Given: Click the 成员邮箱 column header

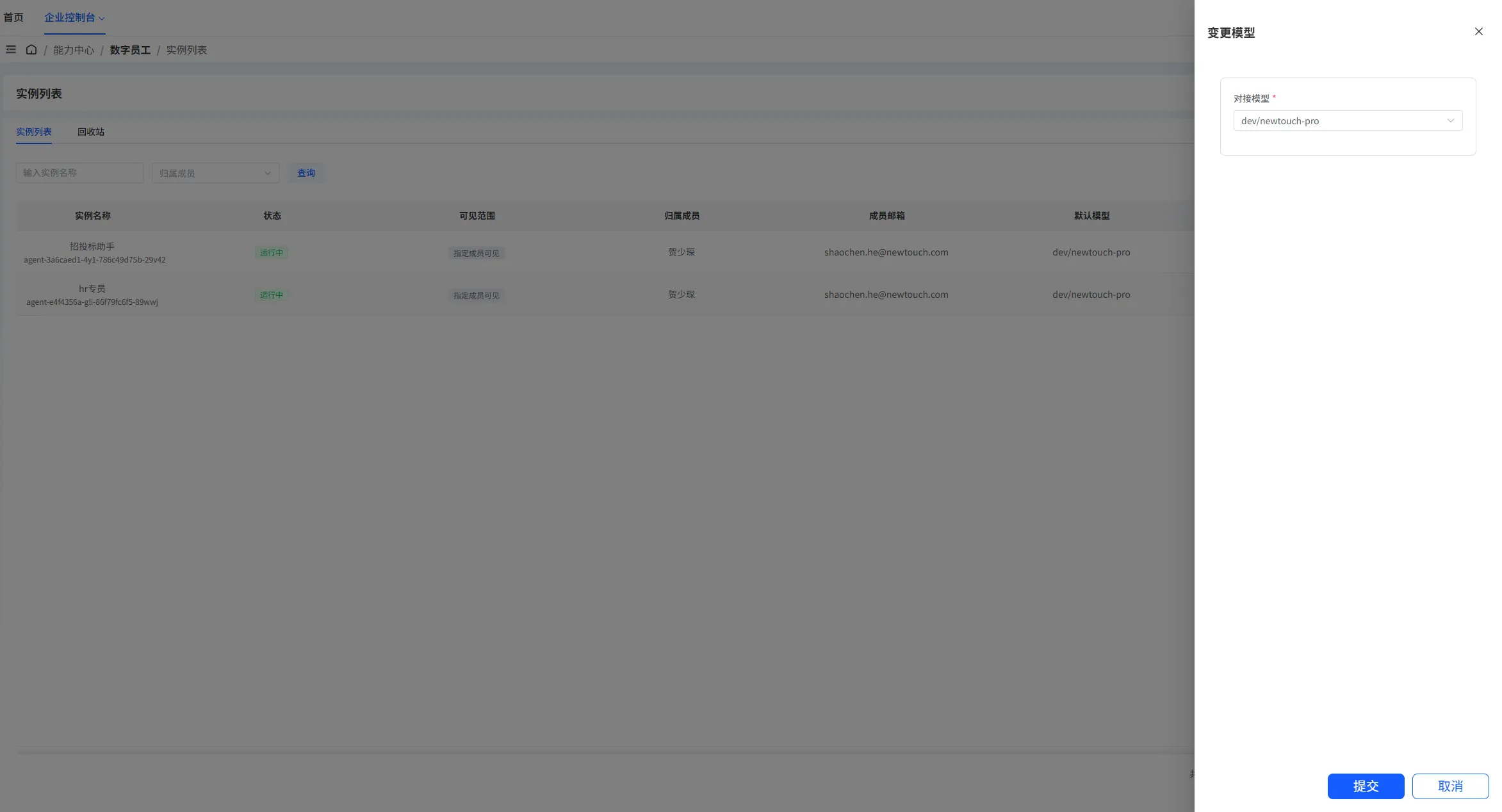Looking at the screenshot, I should point(887,216).
